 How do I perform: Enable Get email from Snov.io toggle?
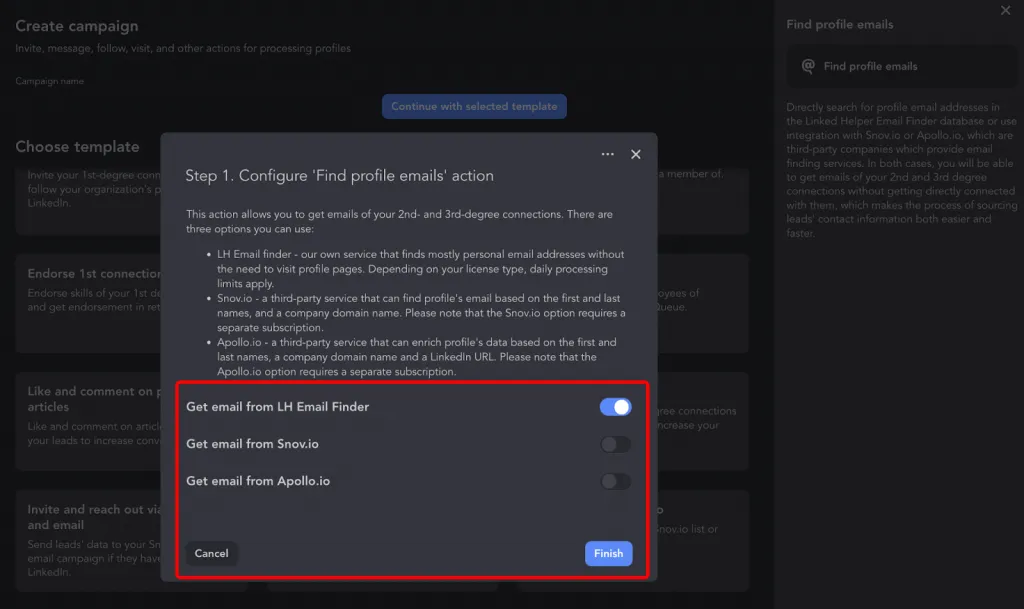615,444
